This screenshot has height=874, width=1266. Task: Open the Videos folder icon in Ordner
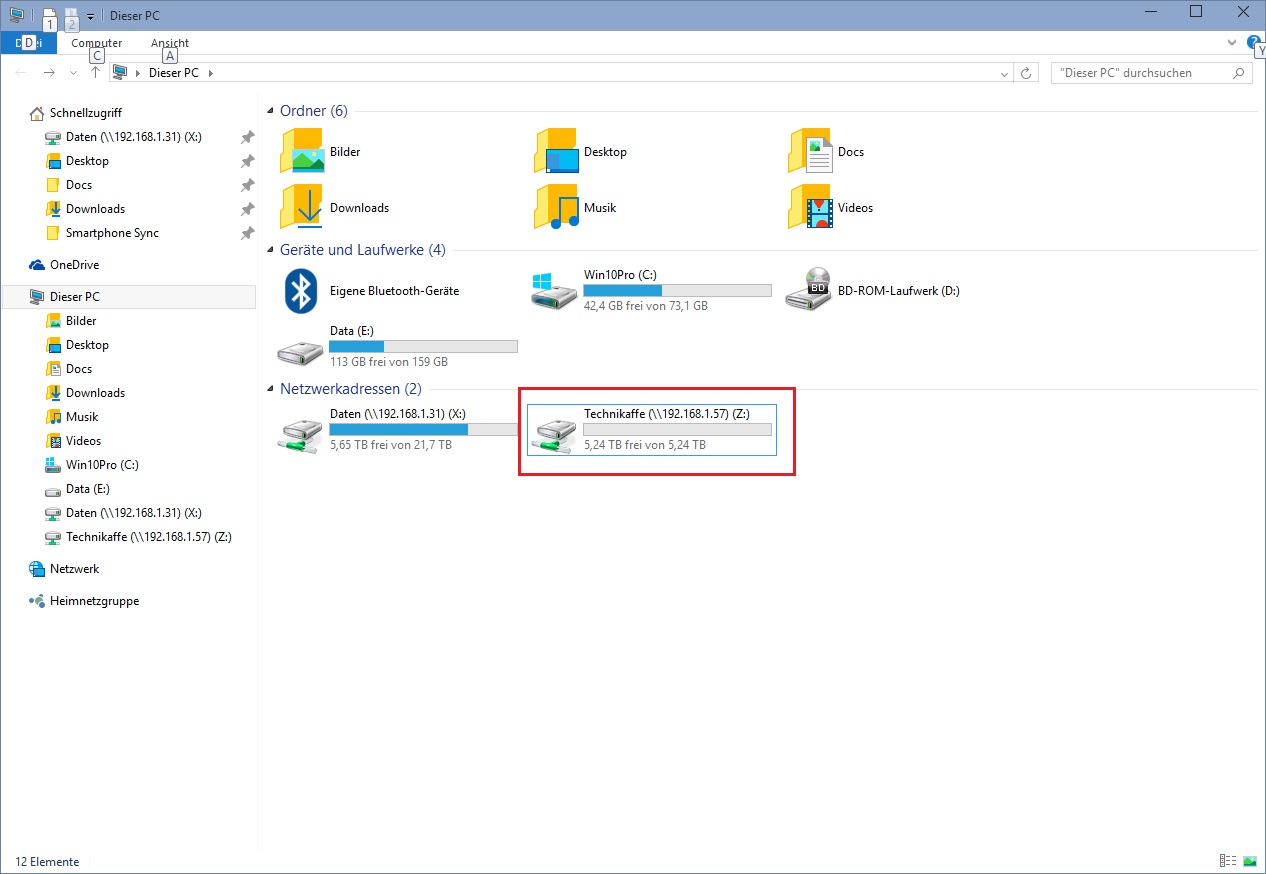pyautogui.click(x=810, y=208)
